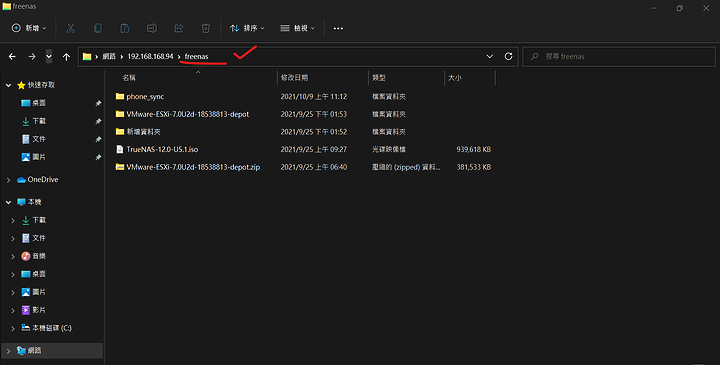Image resolution: width=720 pixels, height=365 pixels.
Task: Open 影片 under 本機
Action: [x=39, y=310]
